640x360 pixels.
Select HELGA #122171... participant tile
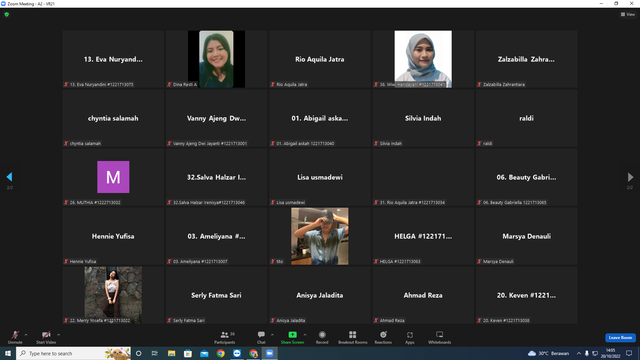click(x=423, y=236)
